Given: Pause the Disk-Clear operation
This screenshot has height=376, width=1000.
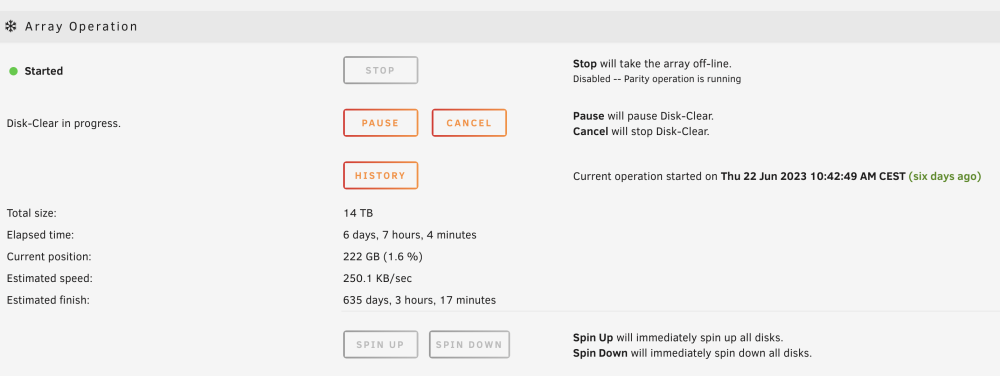Looking at the screenshot, I should (380, 123).
